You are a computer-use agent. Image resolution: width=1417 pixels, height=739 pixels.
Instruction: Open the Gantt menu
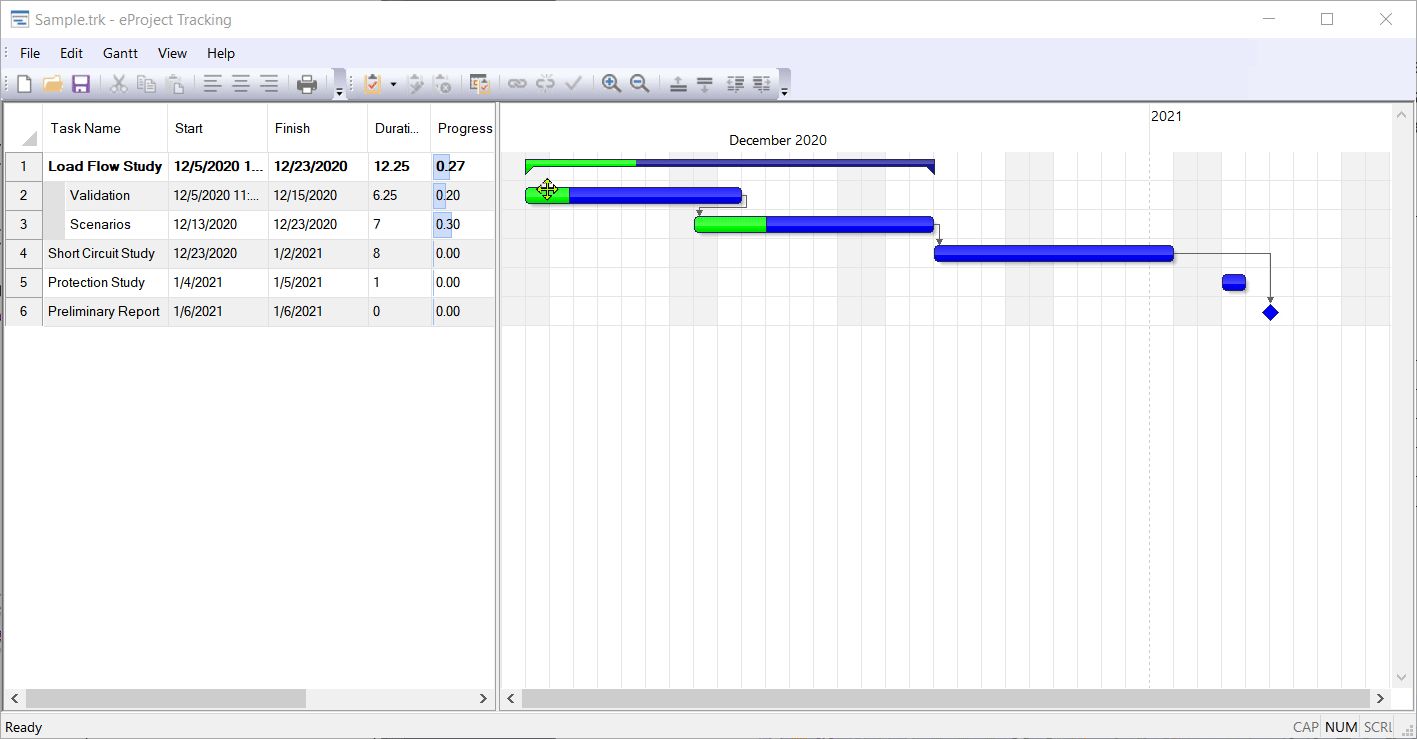(x=120, y=53)
